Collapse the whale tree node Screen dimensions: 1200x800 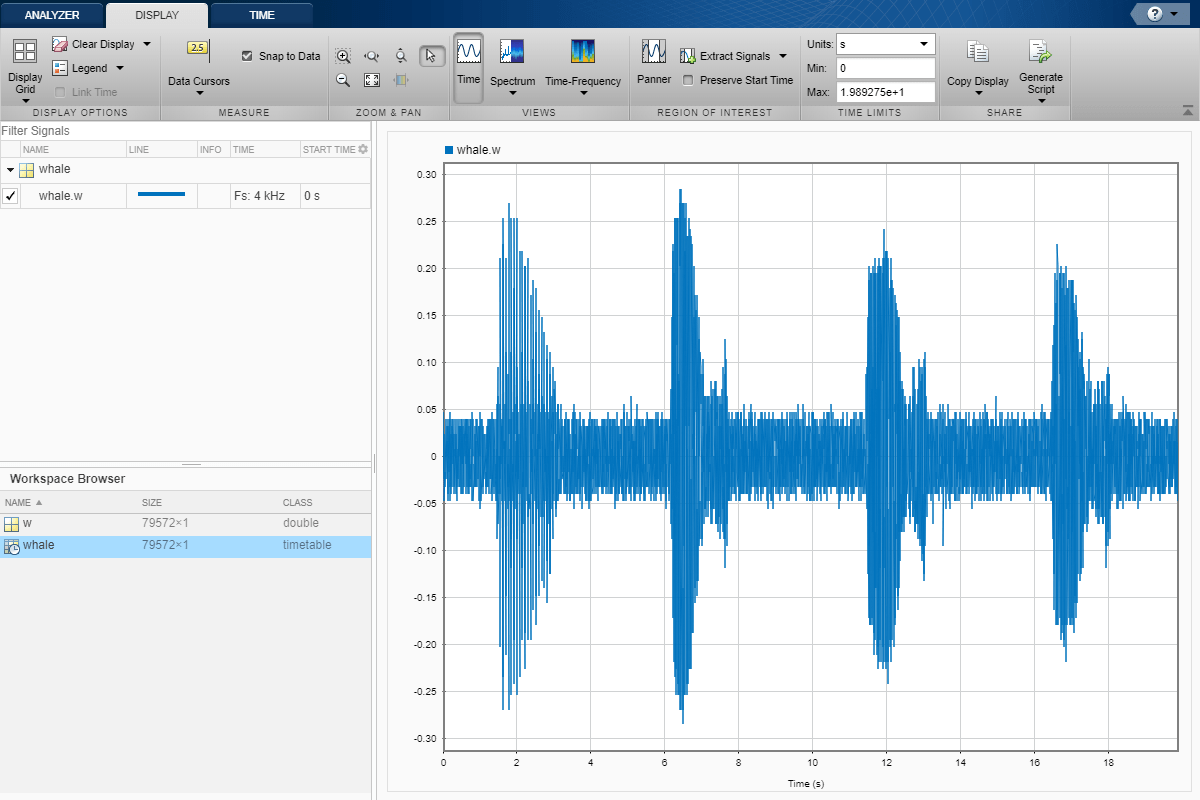10,170
